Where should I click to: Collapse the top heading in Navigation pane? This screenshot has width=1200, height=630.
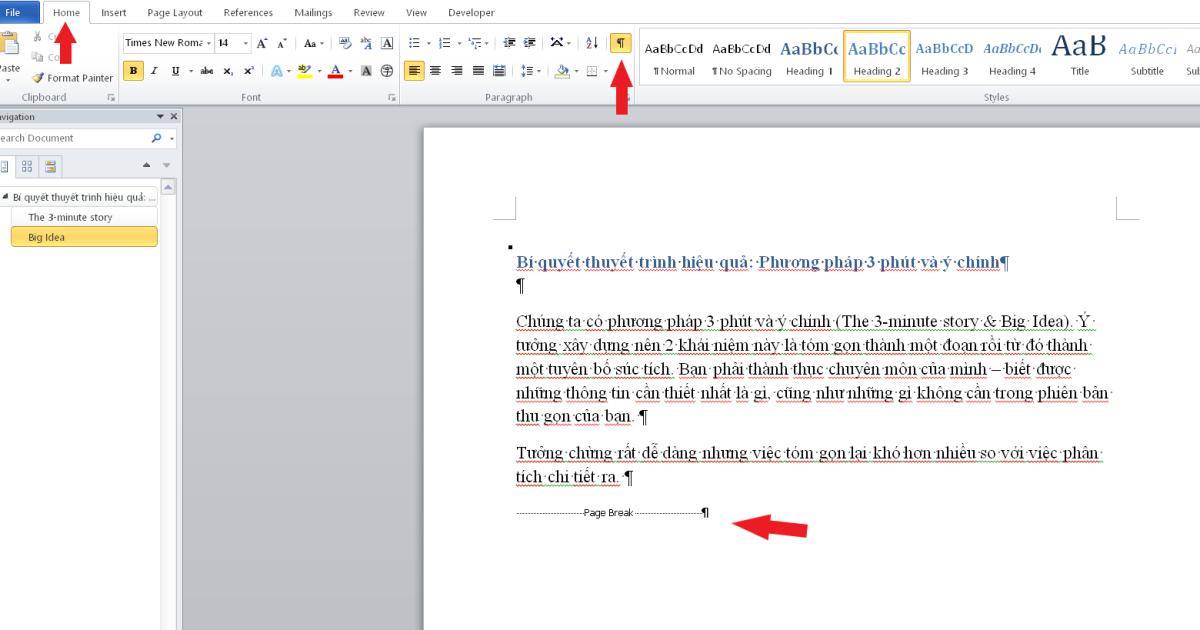point(5,197)
